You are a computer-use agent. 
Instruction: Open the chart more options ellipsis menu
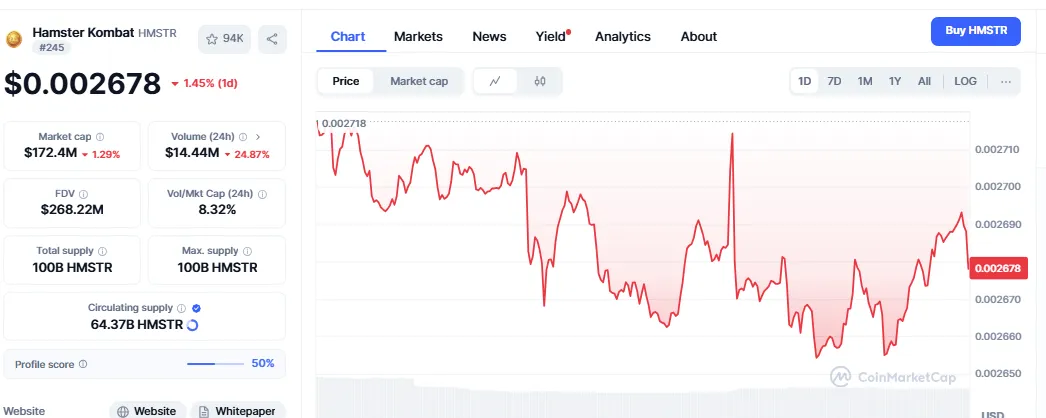1005,81
